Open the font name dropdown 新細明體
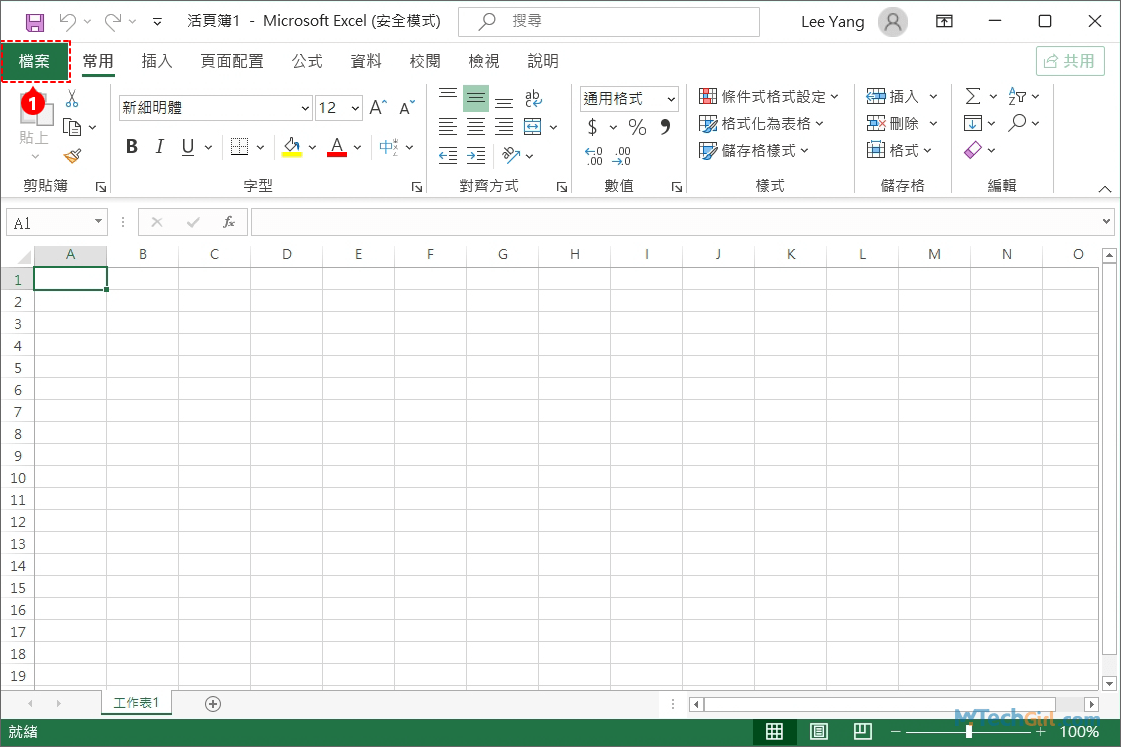1121x747 pixels. (305, 108)
